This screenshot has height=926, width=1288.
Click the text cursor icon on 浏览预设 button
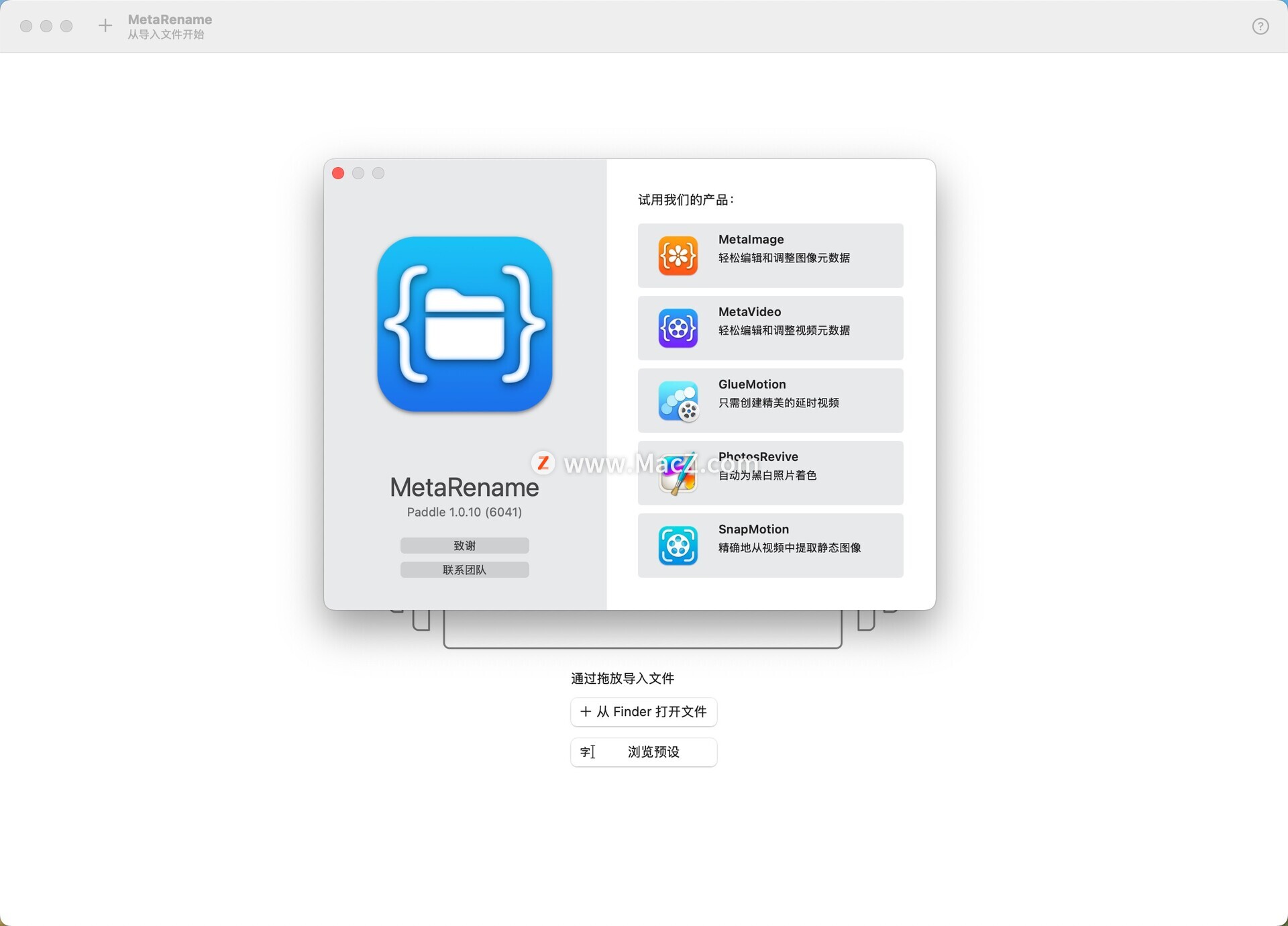(x=588, y=752)
